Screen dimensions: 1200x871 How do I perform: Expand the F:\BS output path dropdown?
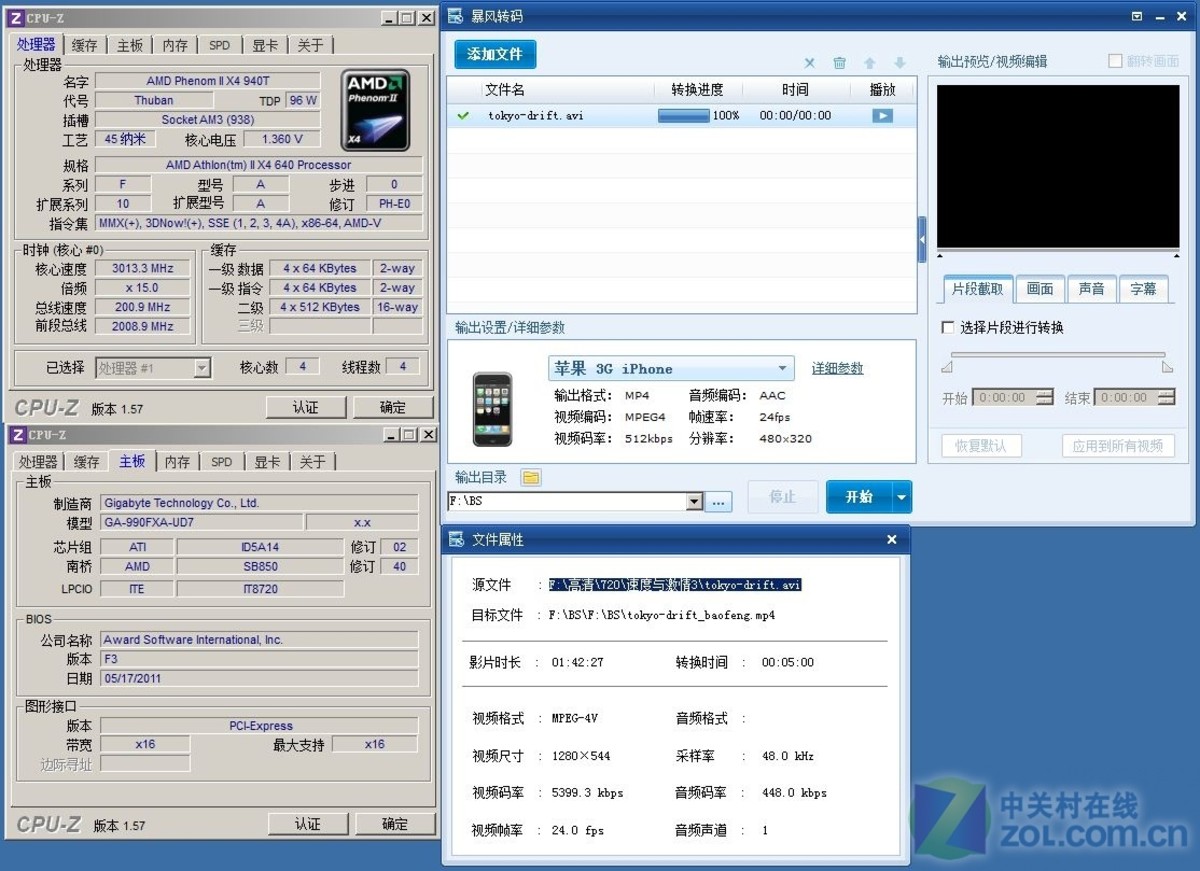pos(695,501)
